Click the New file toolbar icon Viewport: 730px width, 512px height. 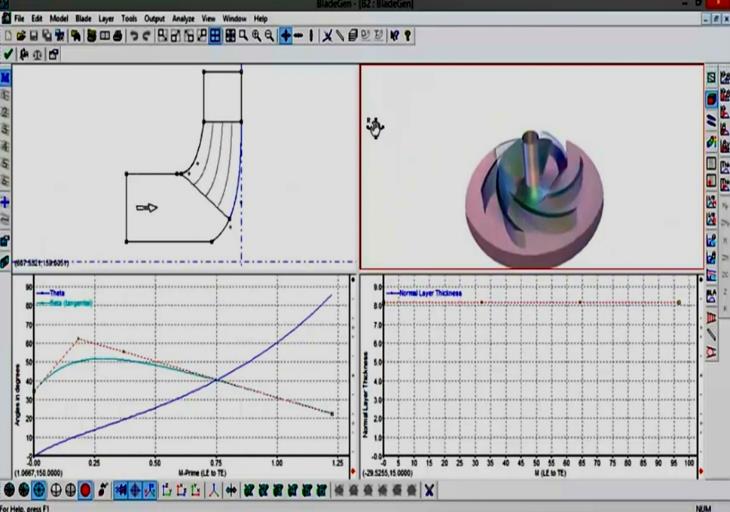pos(8,36)
